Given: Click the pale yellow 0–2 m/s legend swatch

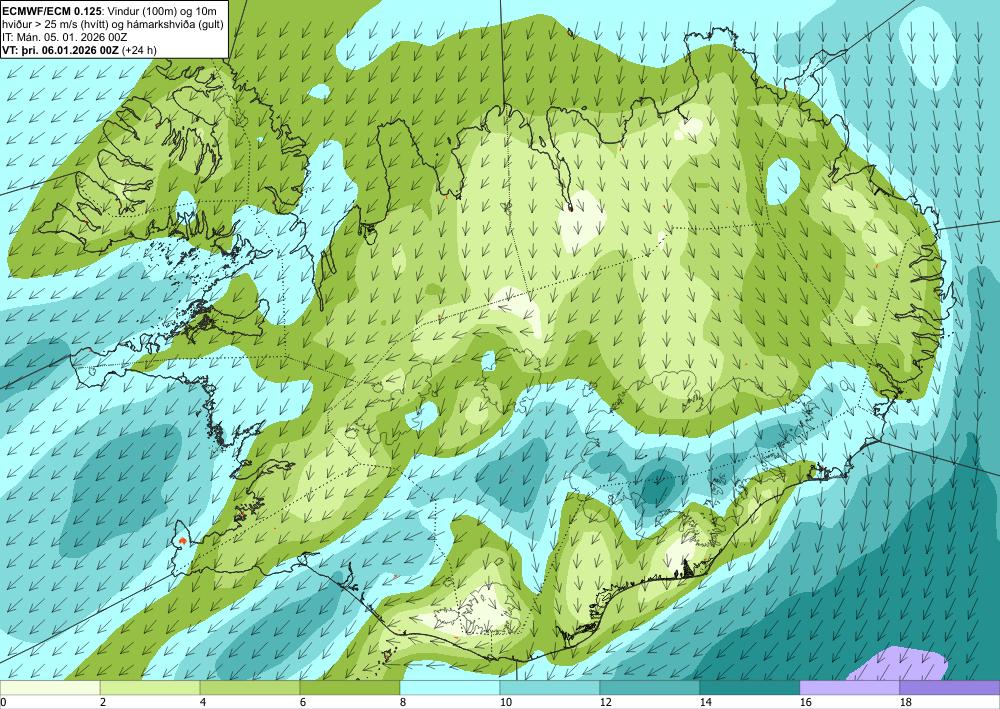Looking at the screenshot, I should pyautogui.click(x=50, y=688).
